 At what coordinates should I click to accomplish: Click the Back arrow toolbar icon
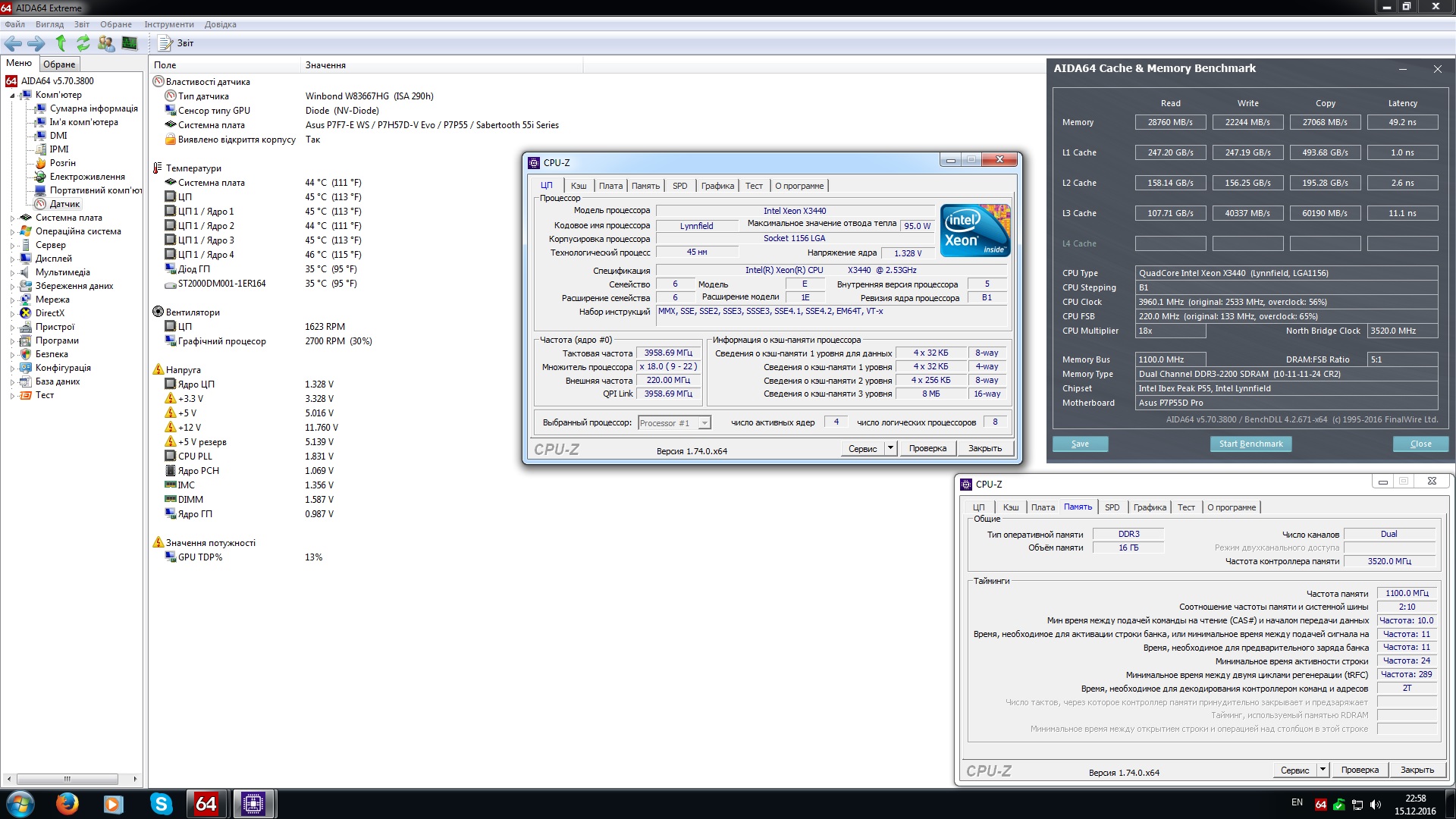coord(13,43)
